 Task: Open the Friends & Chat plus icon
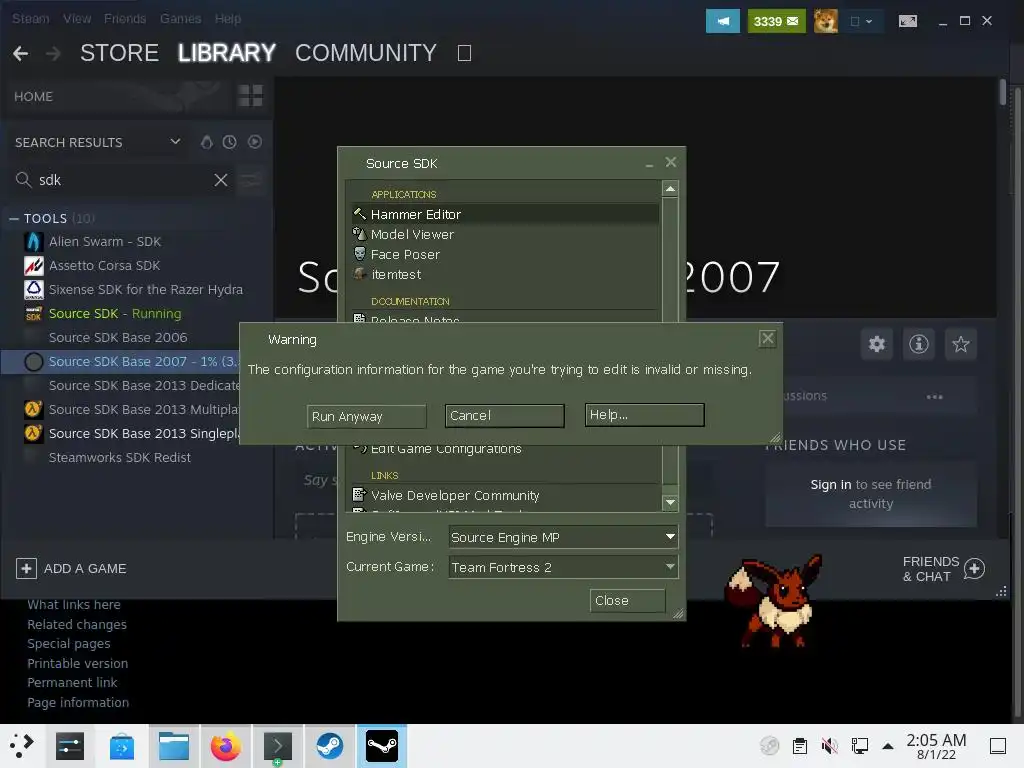coord(974,569)
